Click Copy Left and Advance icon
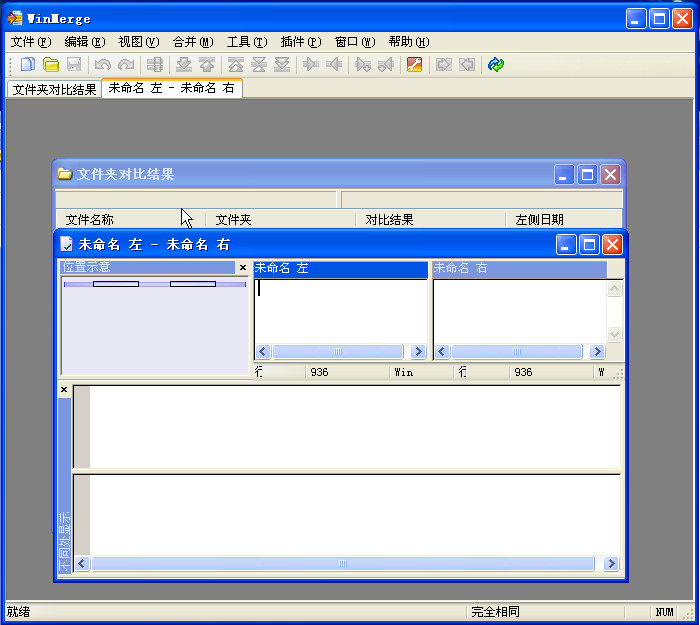The width and height of the screenshot is (700, 625). (x=386, y=65)
